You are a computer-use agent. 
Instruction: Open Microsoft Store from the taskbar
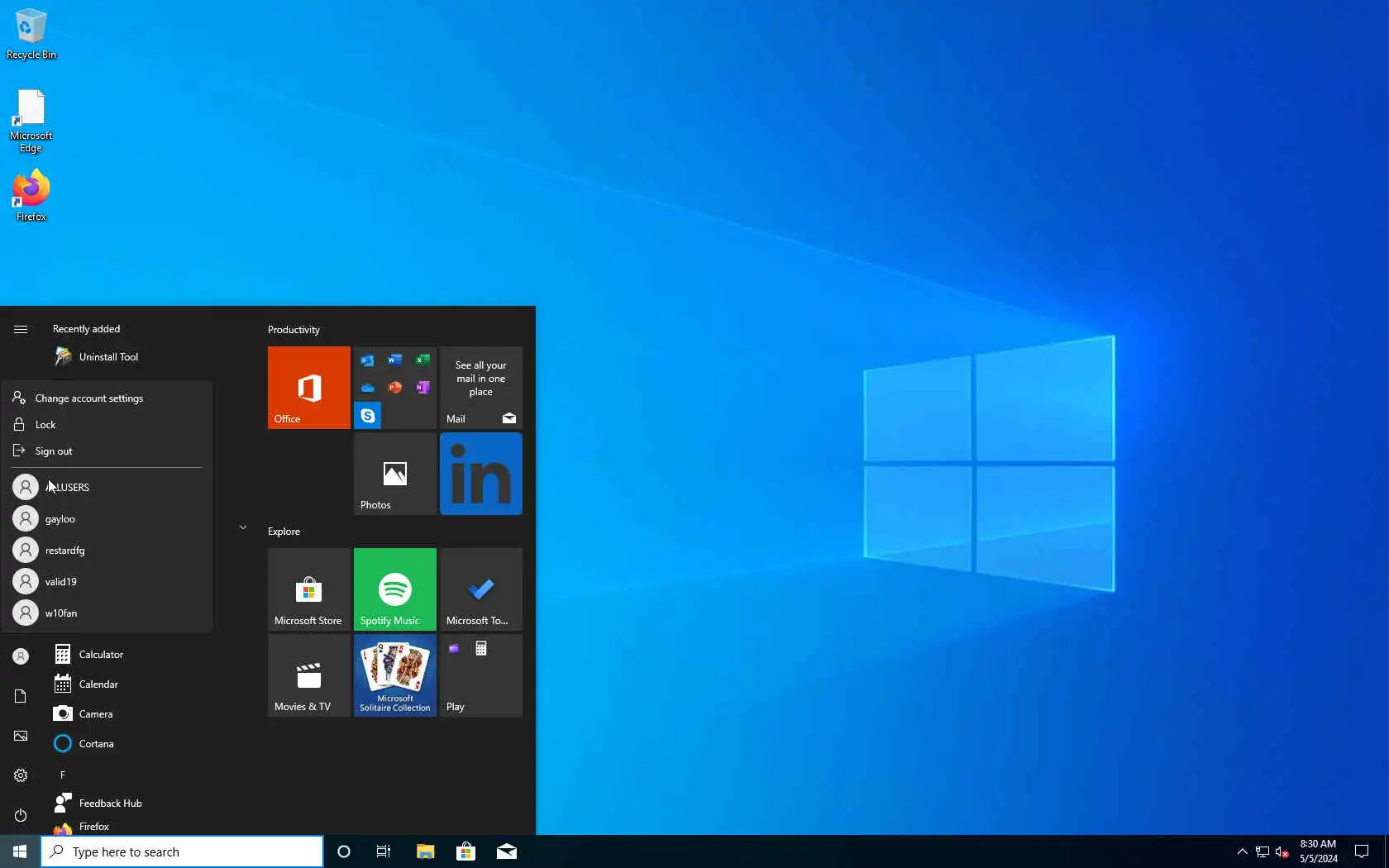coord(466,851)
